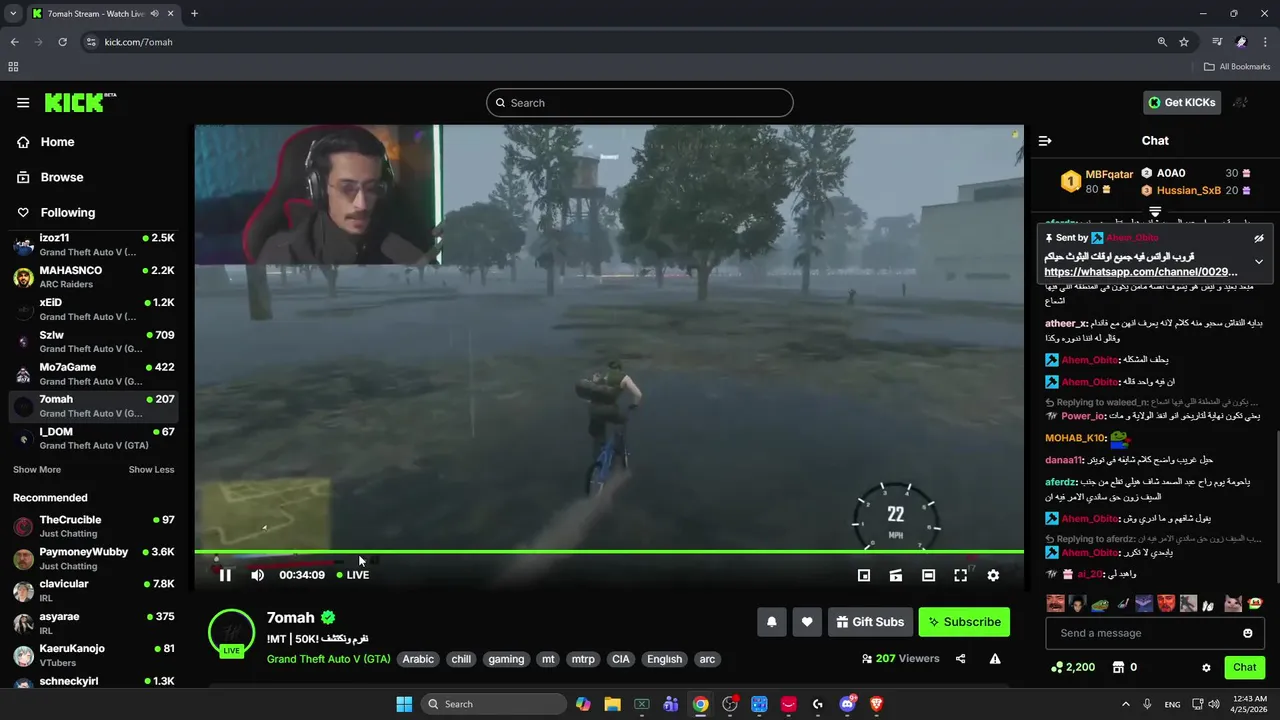This screenshot has width=1280, height=720.
Task: Click the KICK logo
Action: pos(80,102)
